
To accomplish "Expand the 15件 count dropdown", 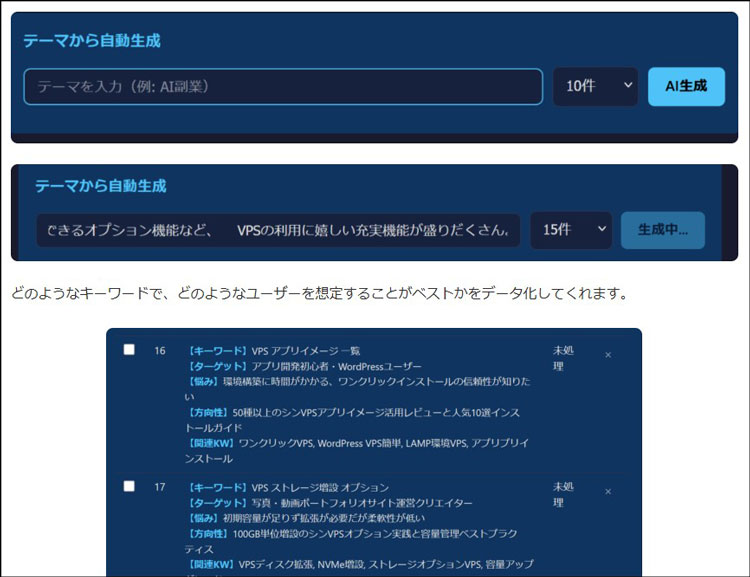I will click(x=571, y=229).
